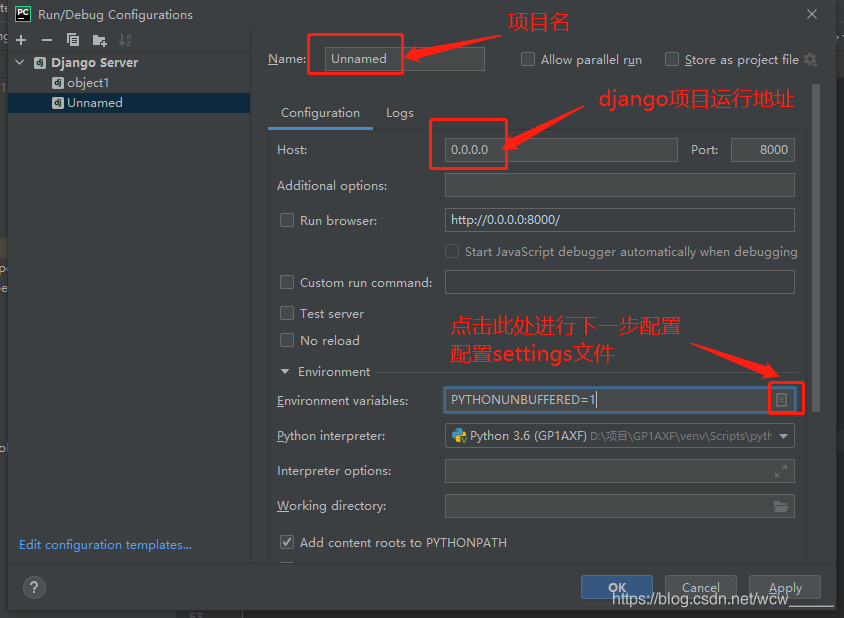Image resolution: width=844 pixels, height=618 pixels.
Task: Click the PyCharm logo in title bar
Action: 23,14
